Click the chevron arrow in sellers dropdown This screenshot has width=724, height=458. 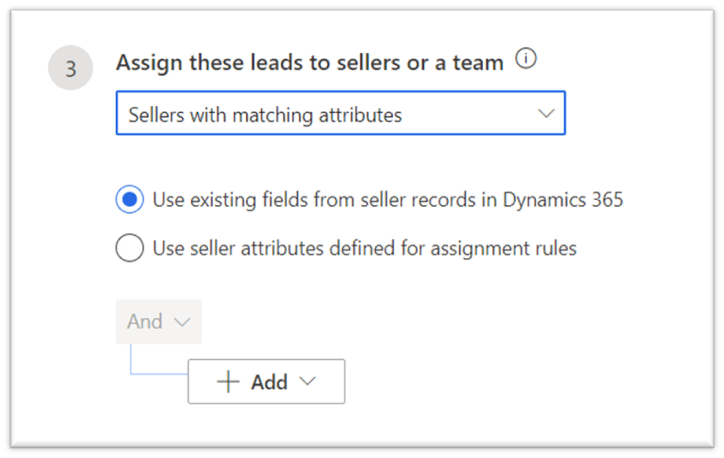coord(545,114)
